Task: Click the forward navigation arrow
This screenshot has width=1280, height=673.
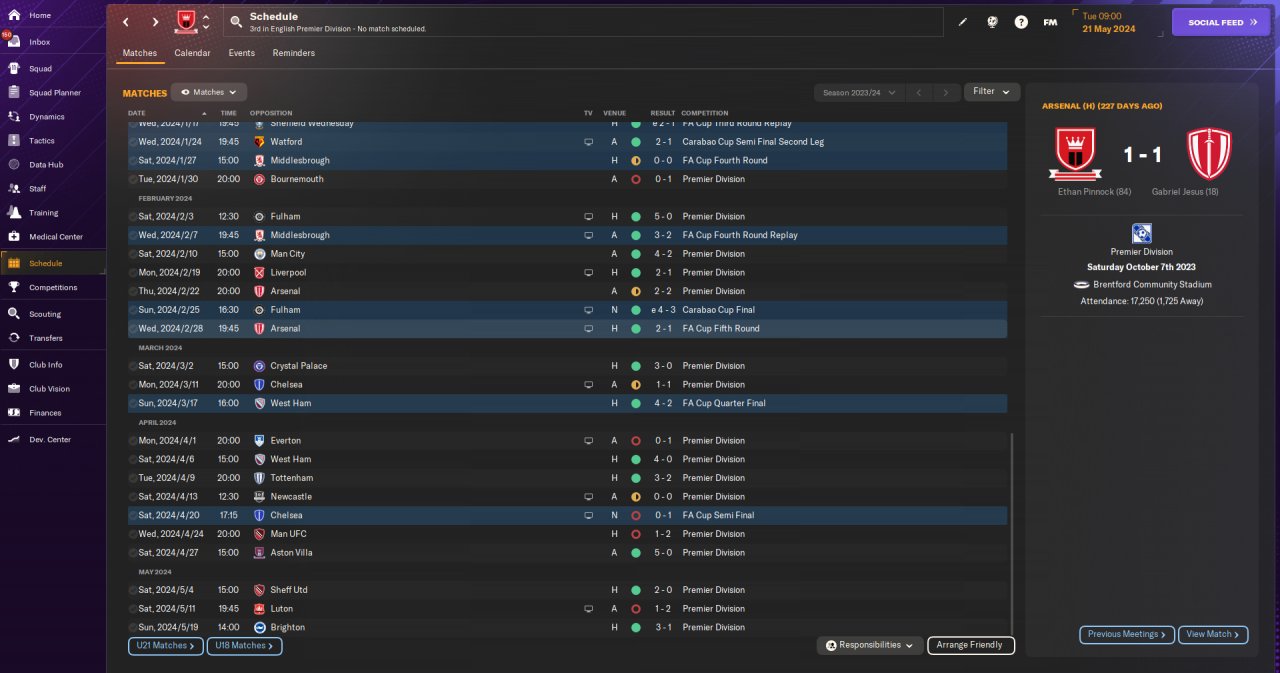Action: click(155, 22)
